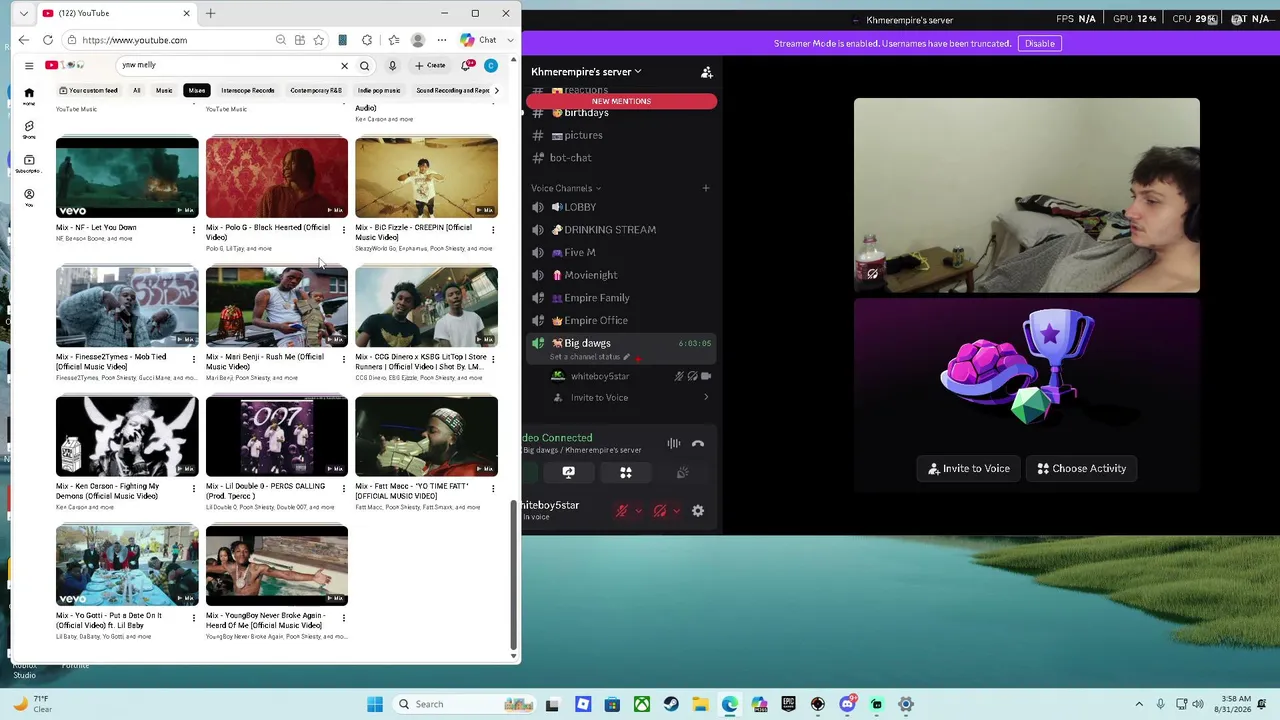Click the Choose Activity button
The height and width of the screenshot is (720, 1280).
1081,469
